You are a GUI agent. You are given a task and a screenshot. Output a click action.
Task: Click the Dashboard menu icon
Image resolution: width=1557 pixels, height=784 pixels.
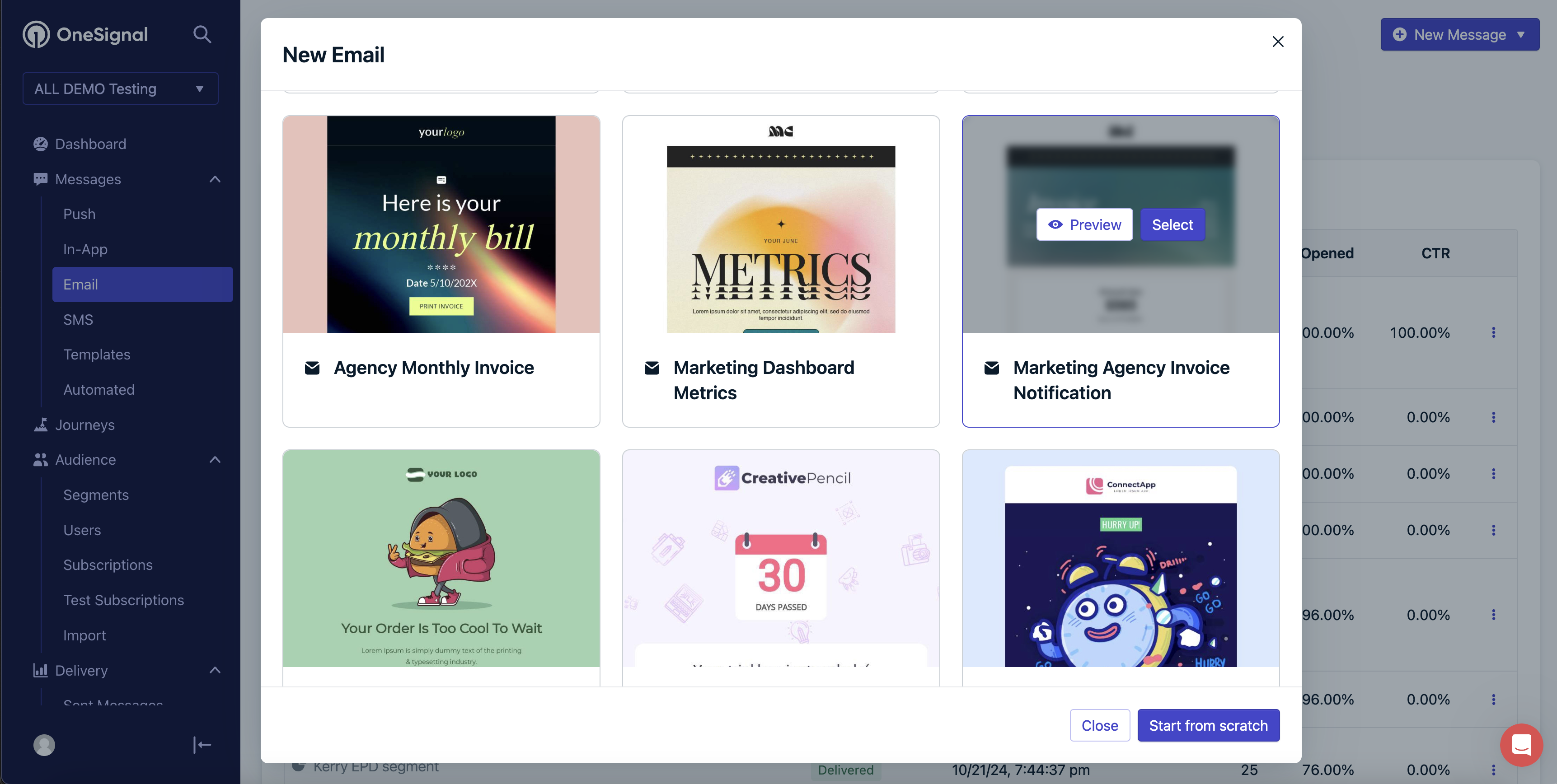[x=40, y=143]
